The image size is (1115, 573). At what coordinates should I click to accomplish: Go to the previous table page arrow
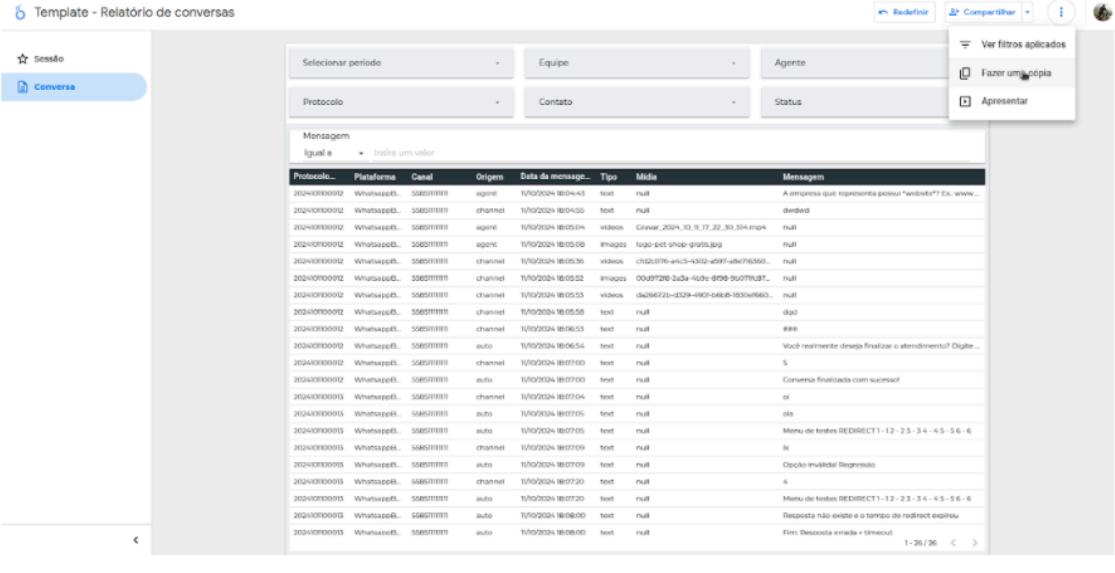[x=953, y=542]
